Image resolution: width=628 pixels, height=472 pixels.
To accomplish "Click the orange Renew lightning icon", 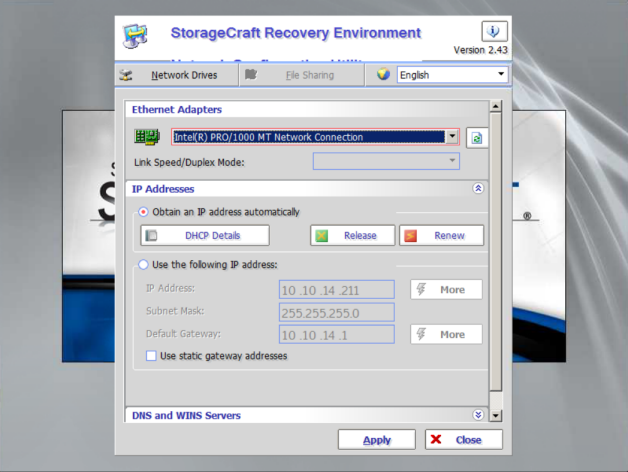I will [x=410, y=236].
